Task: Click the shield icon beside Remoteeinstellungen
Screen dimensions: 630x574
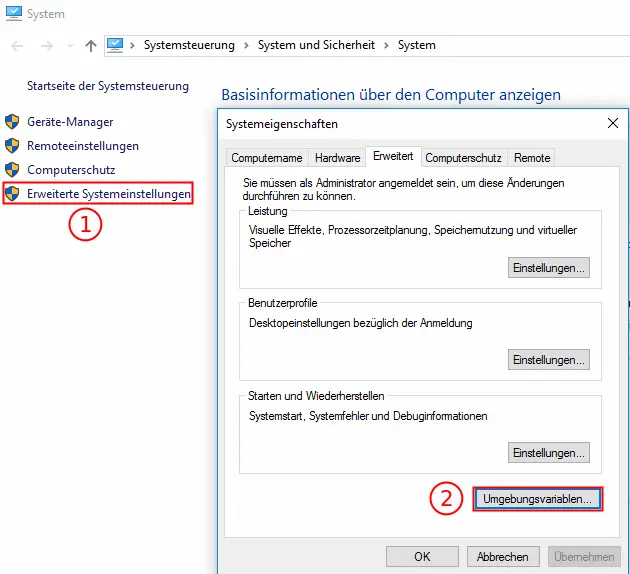Action: point(12,146)
